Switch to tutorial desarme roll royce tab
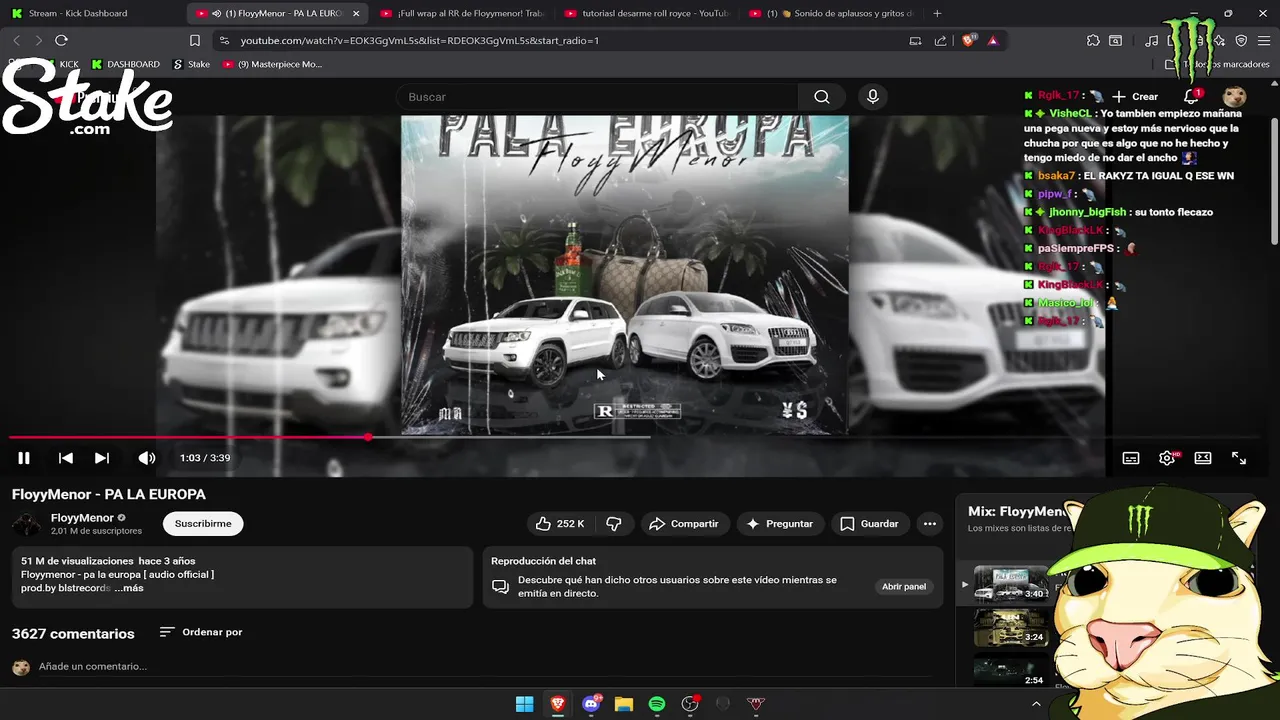 (x=646, y=13)
